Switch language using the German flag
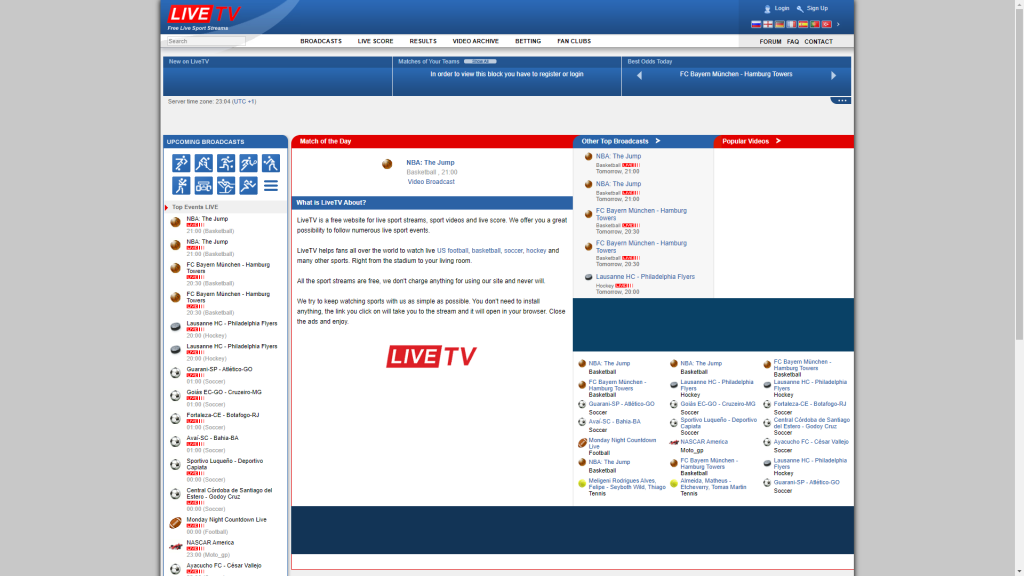Viewport: 1024px width, 576px height. pyautogui.click(x=780, y=24)
